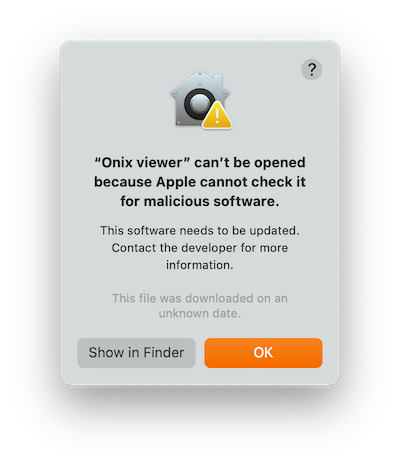Click the Gatekeeper house icon
This screenshot has width=400, height=465.
pyautogui.click(x=200, y=99)
